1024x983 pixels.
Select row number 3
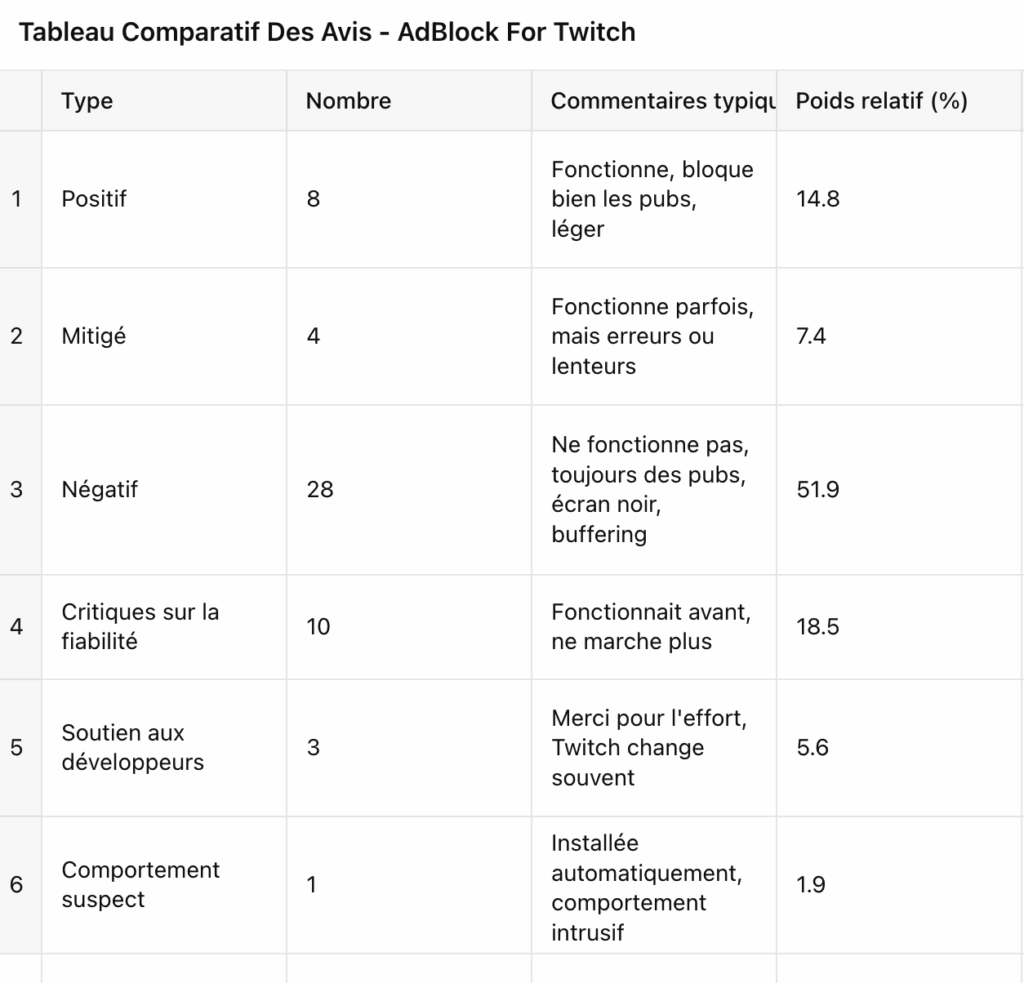click(20, 490)
